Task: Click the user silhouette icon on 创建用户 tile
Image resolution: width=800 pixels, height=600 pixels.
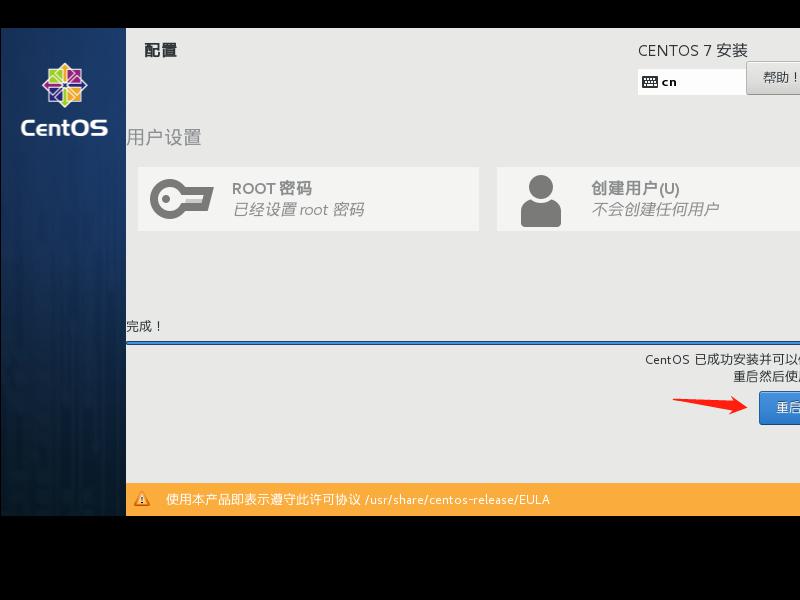Action: tap(541, 197)
